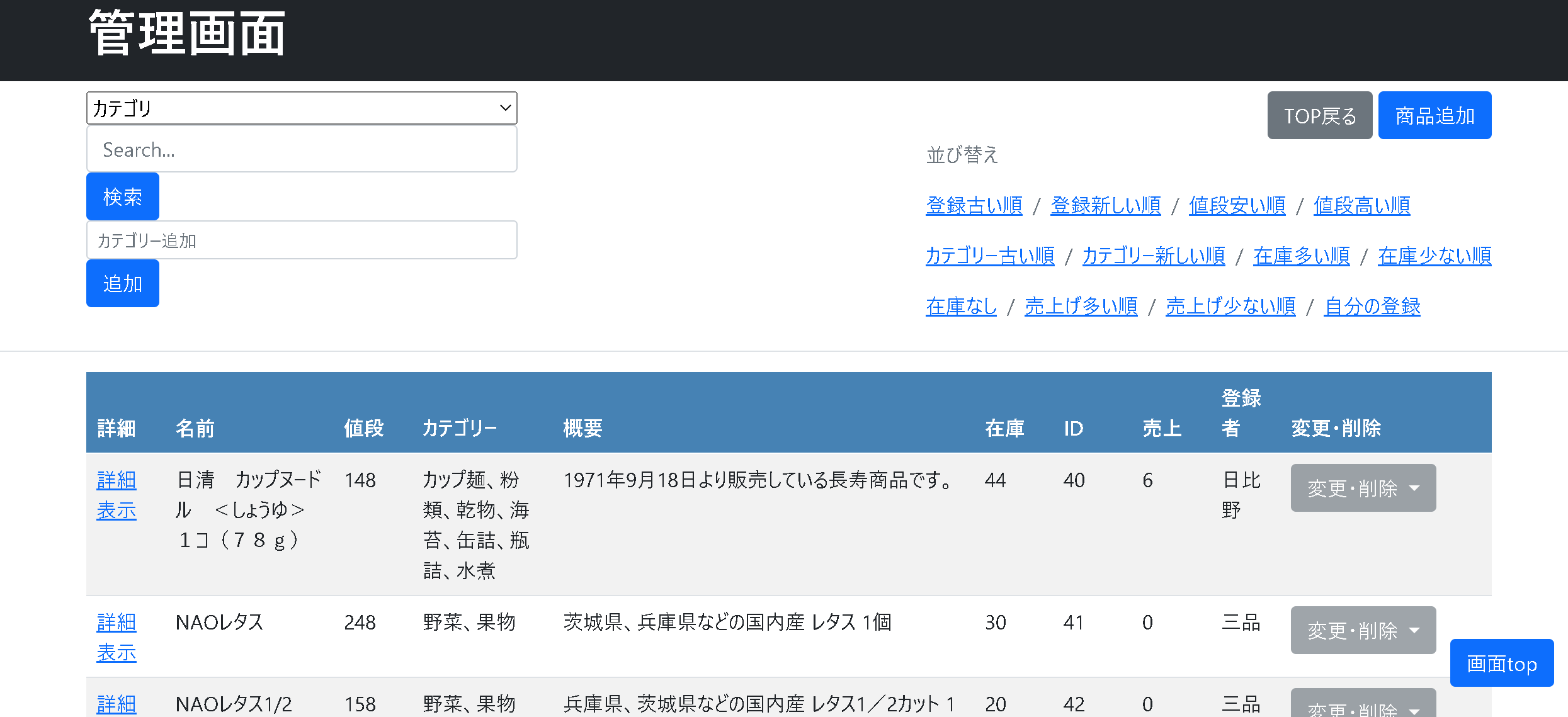1568x717 pixels.
Task: Open 詳細表示 for 日清カップヌードル
Action: click(116, 495)
